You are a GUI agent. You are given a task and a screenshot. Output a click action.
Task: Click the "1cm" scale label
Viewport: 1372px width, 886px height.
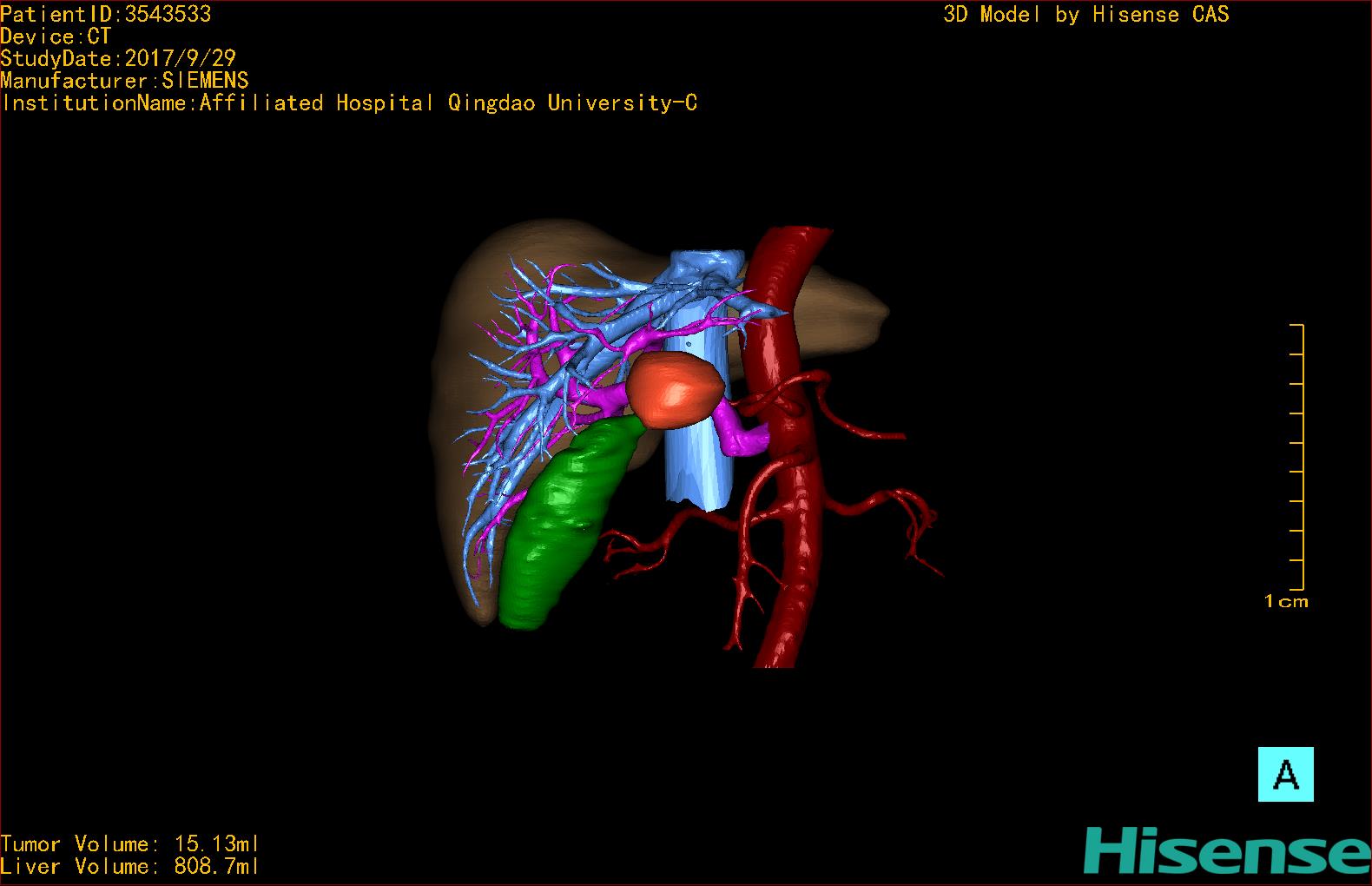tap(1286, 601)
